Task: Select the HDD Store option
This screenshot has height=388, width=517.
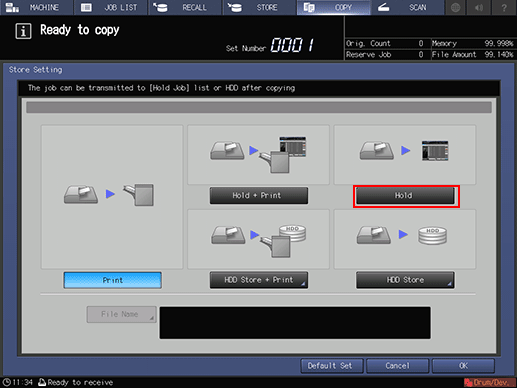Action: click(405, 280)
